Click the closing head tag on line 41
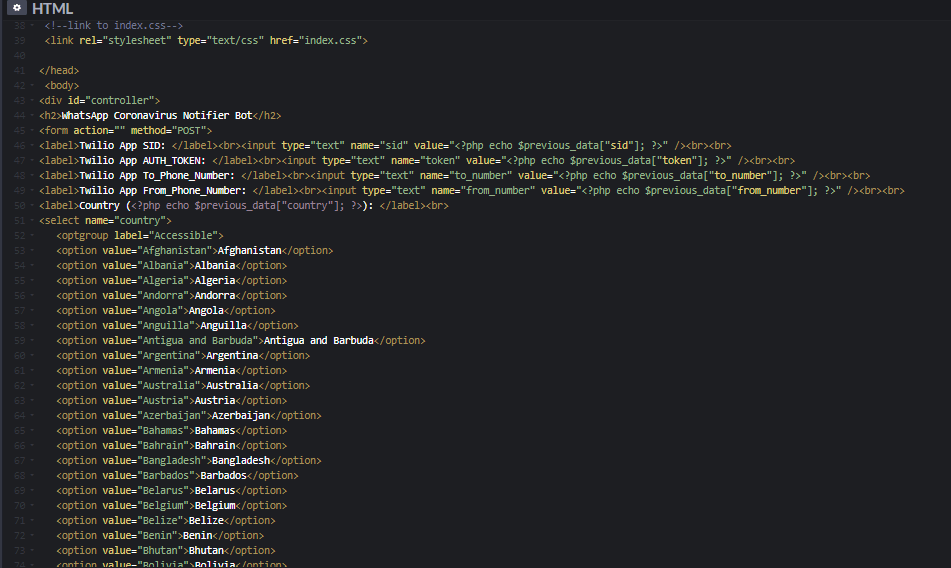The height and width of the screenshot is (568, 951). [58, 71]
